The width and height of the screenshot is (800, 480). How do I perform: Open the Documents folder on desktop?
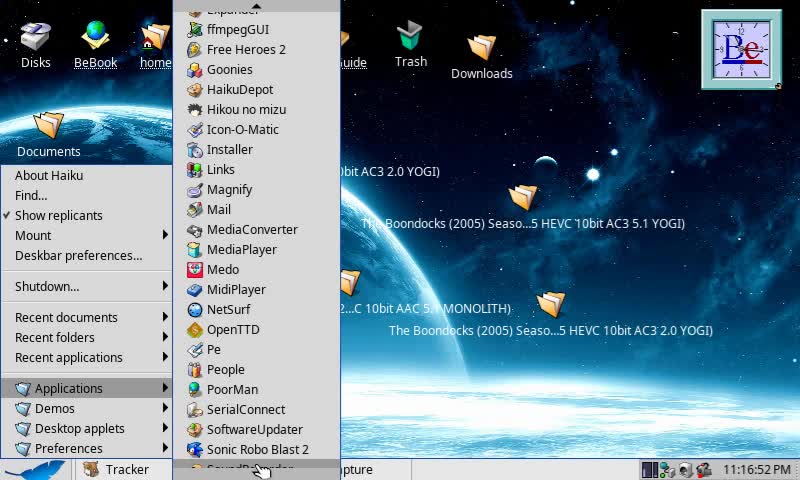tap(48, 135)
